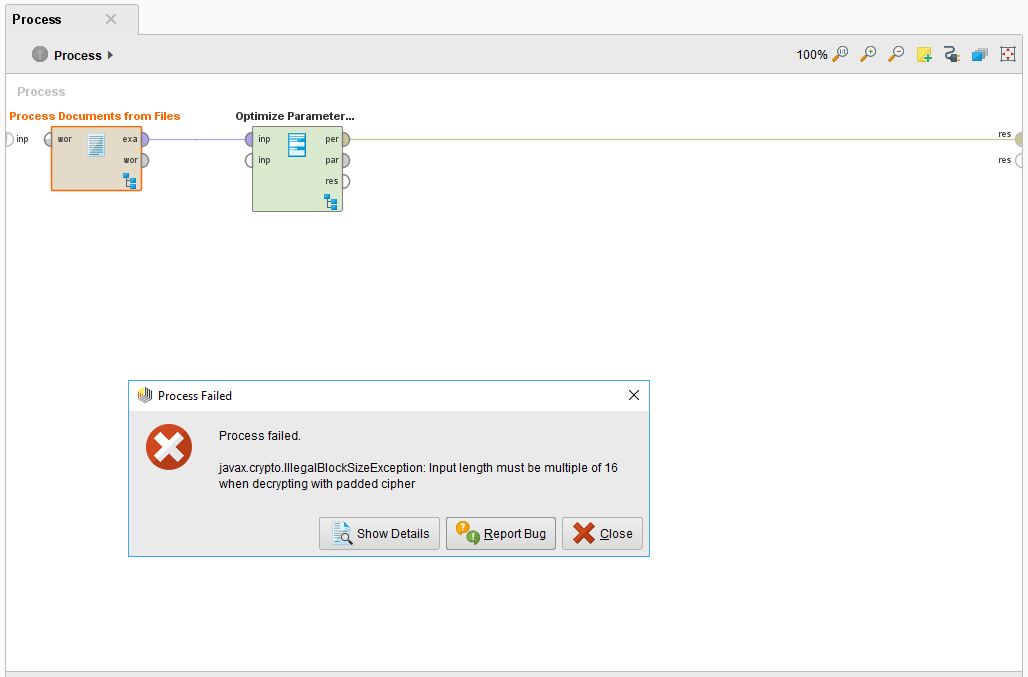
Task: Zoom in on the process canvas
Action: coord(868,53)
